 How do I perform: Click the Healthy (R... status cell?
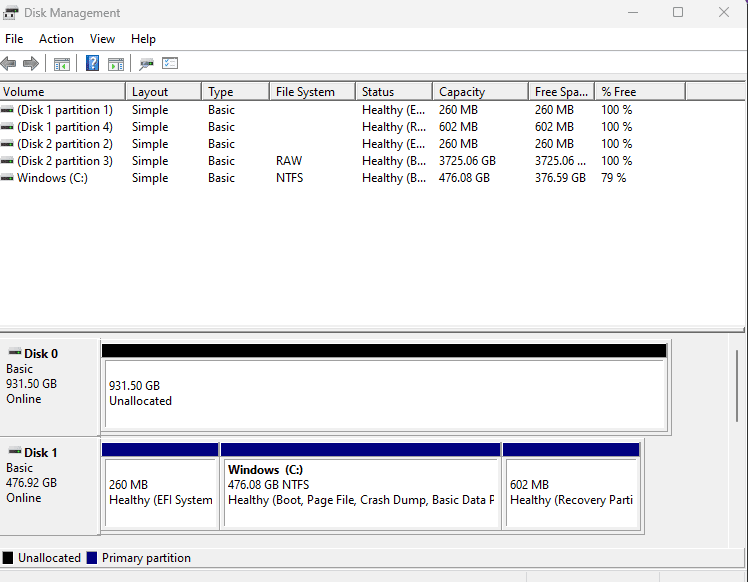click(x=394, y=127)
